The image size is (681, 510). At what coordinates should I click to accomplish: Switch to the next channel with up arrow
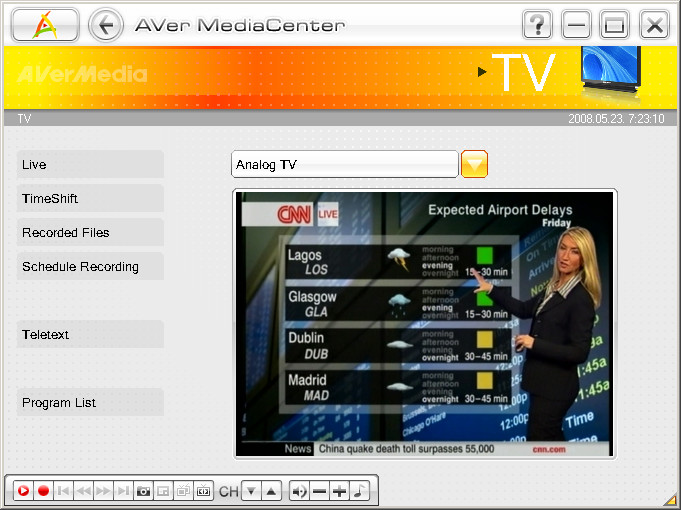(271, 491)
